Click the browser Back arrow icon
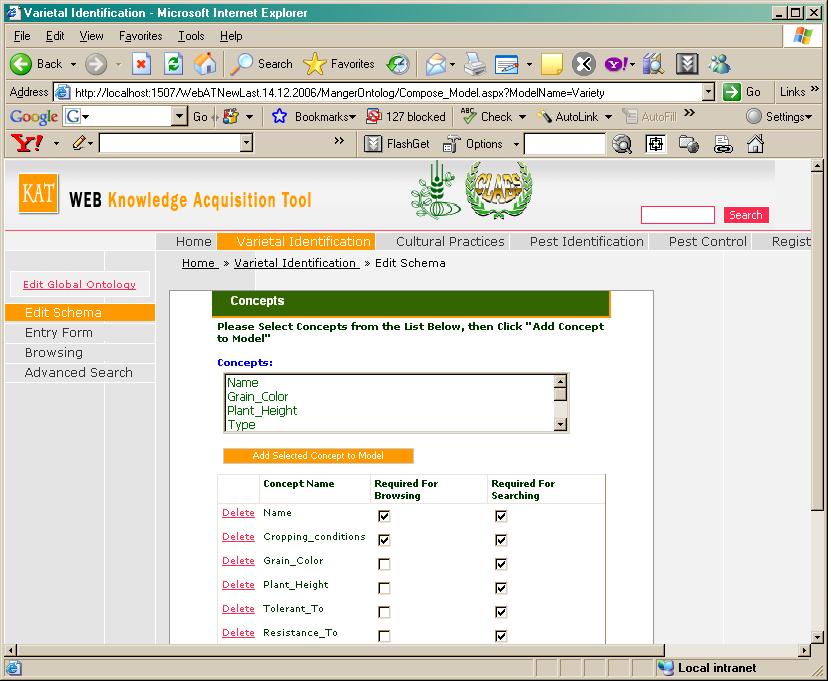Image resolution: width=831 pixels, height=681 pixels. (x=22, y=64)
